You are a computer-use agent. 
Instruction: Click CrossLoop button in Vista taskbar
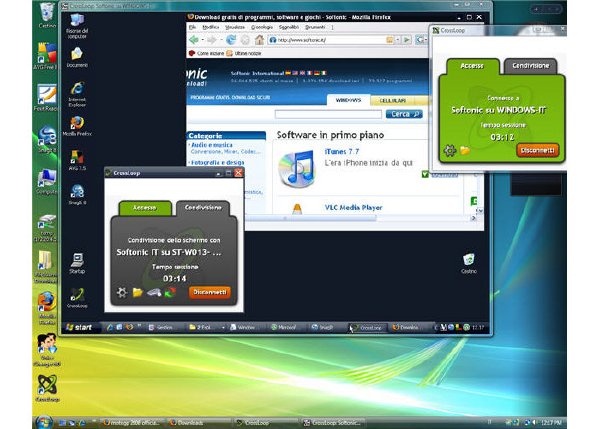click(x=265, y=422)
